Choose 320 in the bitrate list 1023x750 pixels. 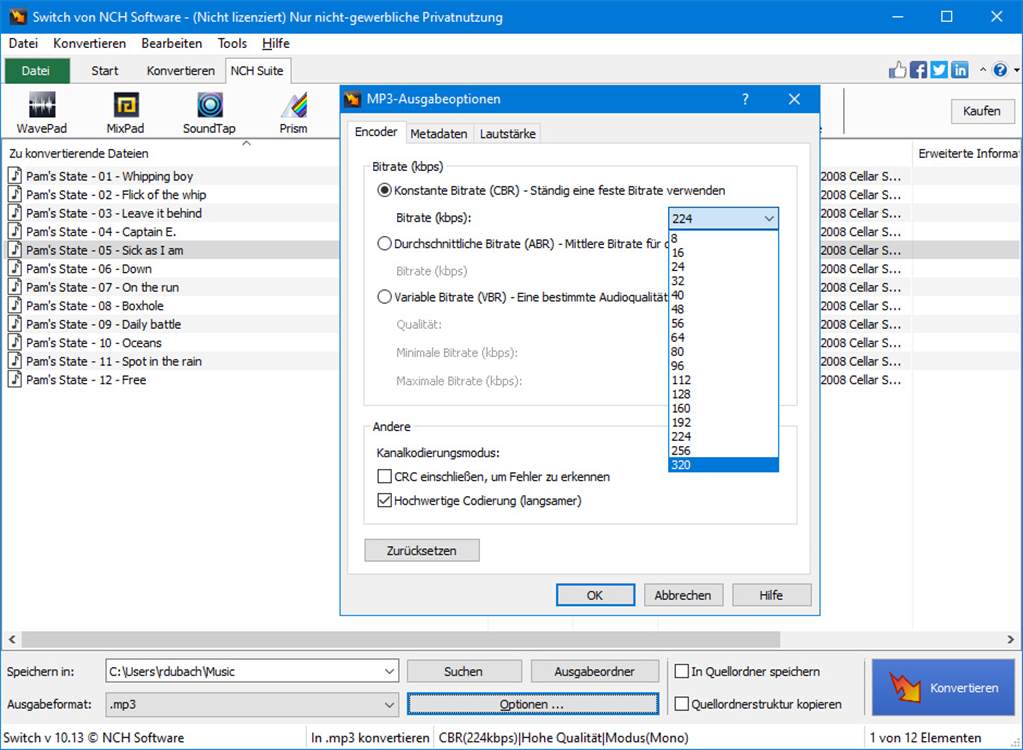click(x=724, y=465)
